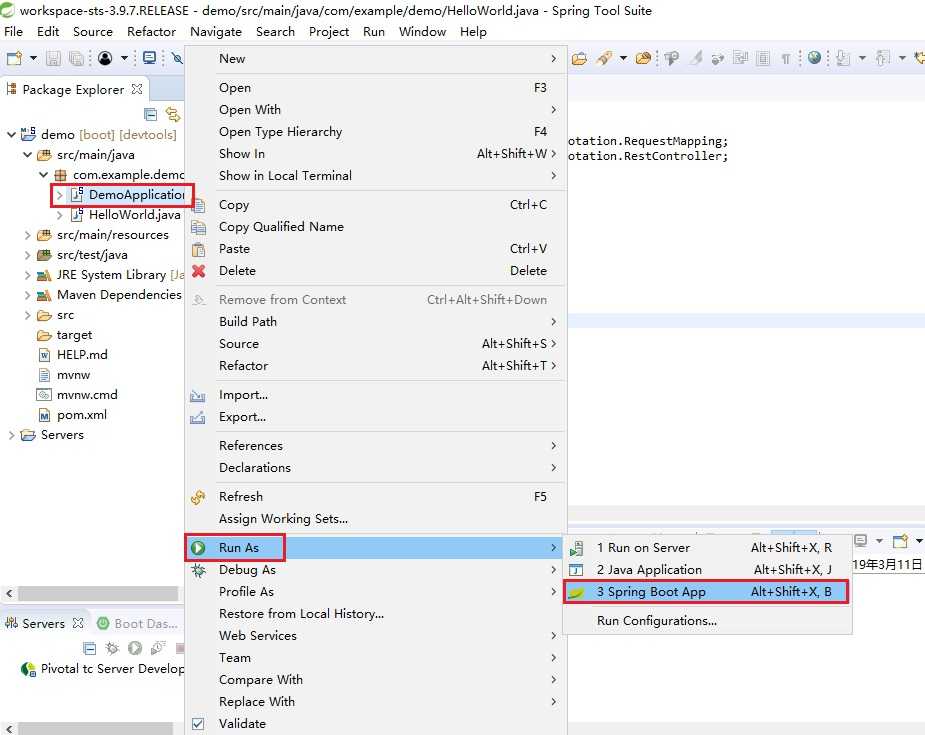Click Paste in the context menu
This screenshot has width=925, height=735.
(x=376, y=248)
